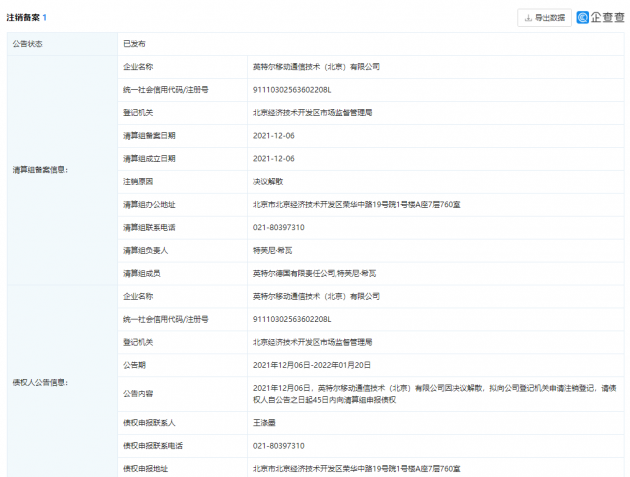Select 登记机关 value in 清算组备案信息 section
Image resolution: width=630 pixels, height=477 pixels.
tap(313, 113)
